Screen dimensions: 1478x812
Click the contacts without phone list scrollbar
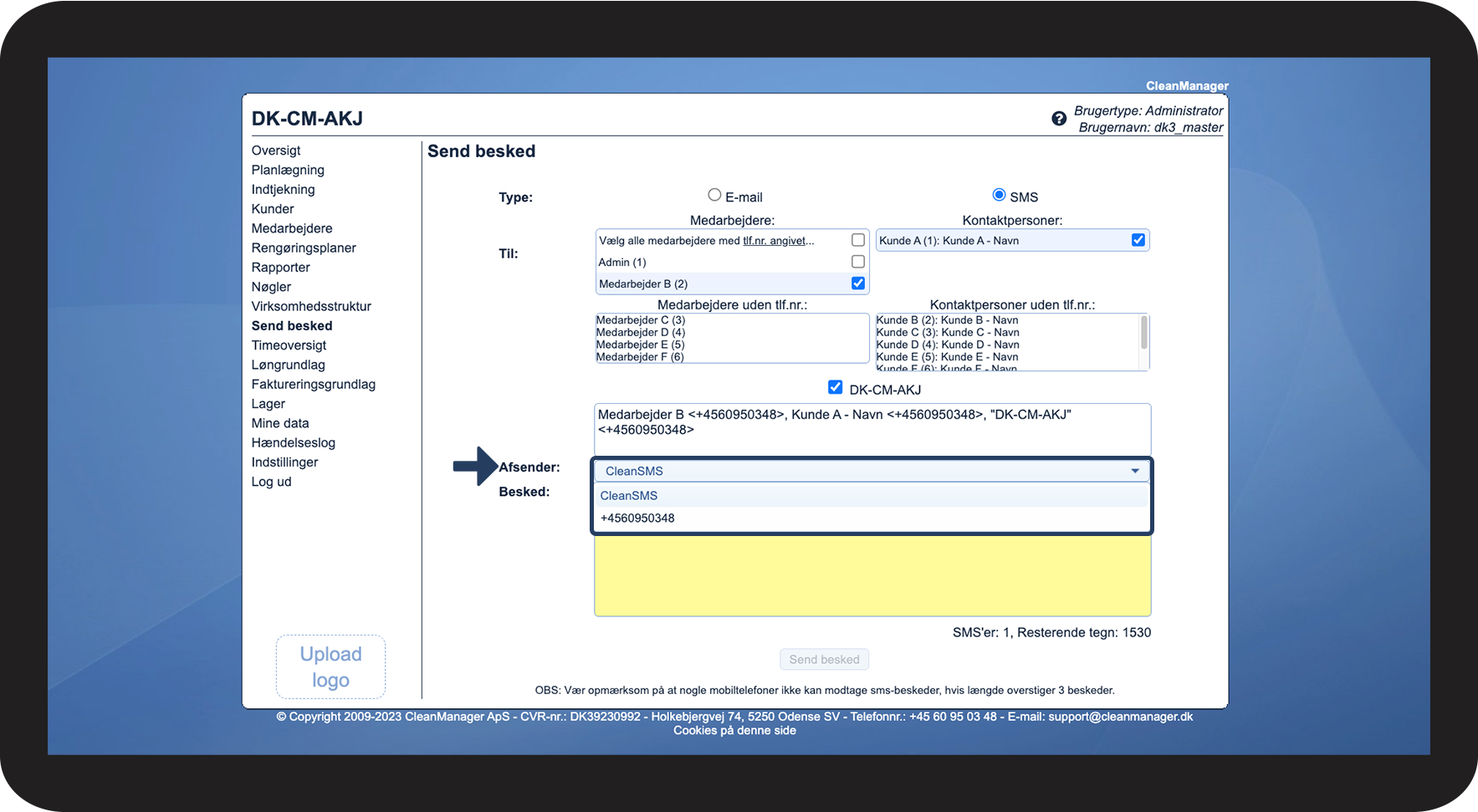pos(1143,333)
